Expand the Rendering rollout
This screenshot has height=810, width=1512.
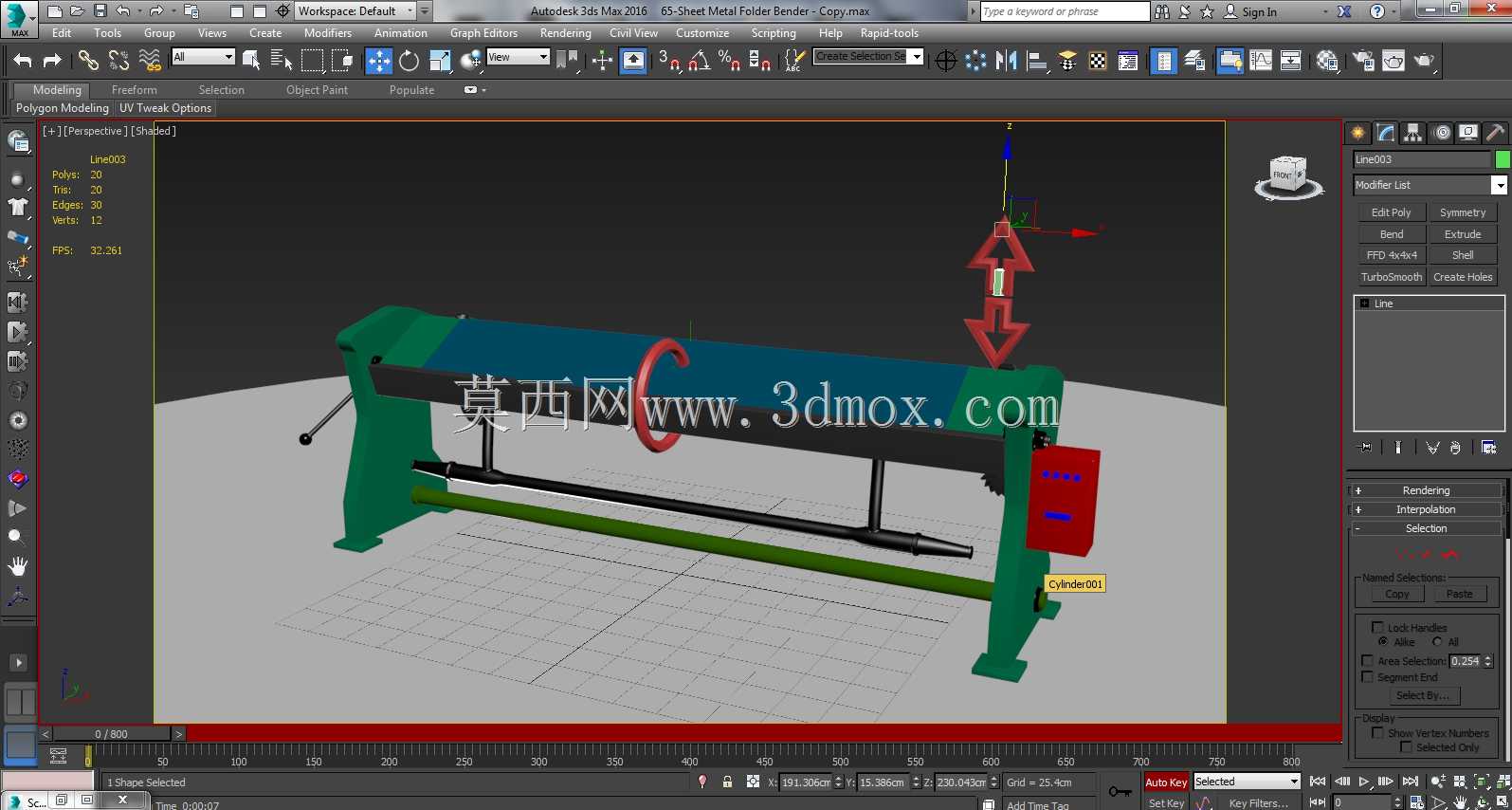click(x=1426, y=490)
